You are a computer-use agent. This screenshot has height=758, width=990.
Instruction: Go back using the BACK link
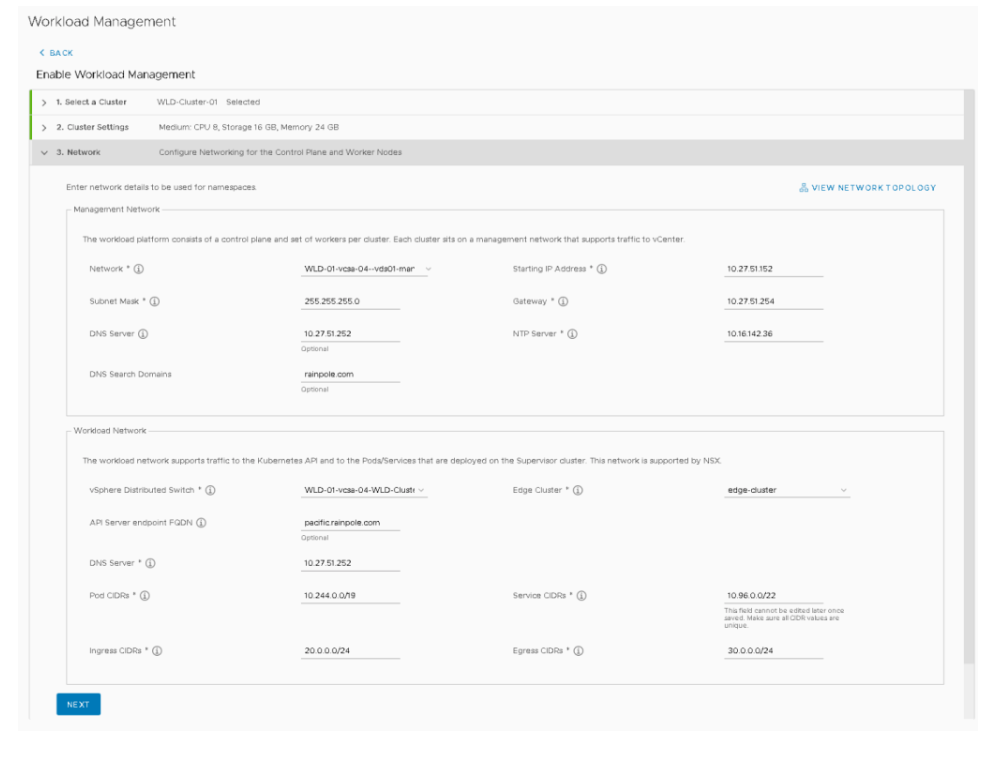pos(56,53)
